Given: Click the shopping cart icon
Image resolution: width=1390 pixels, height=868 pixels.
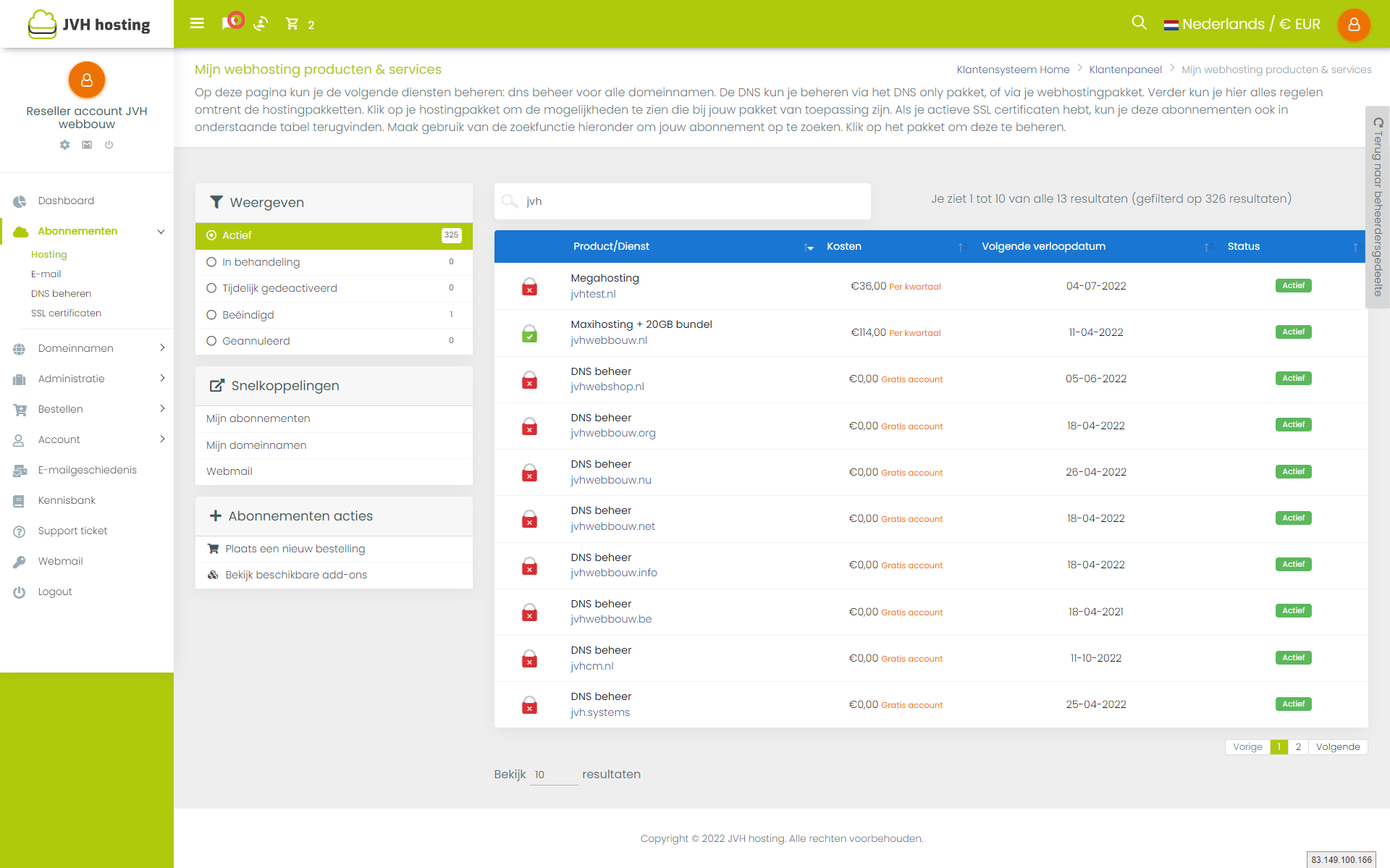Looking at the screenshot, I should tap(292, 24).
